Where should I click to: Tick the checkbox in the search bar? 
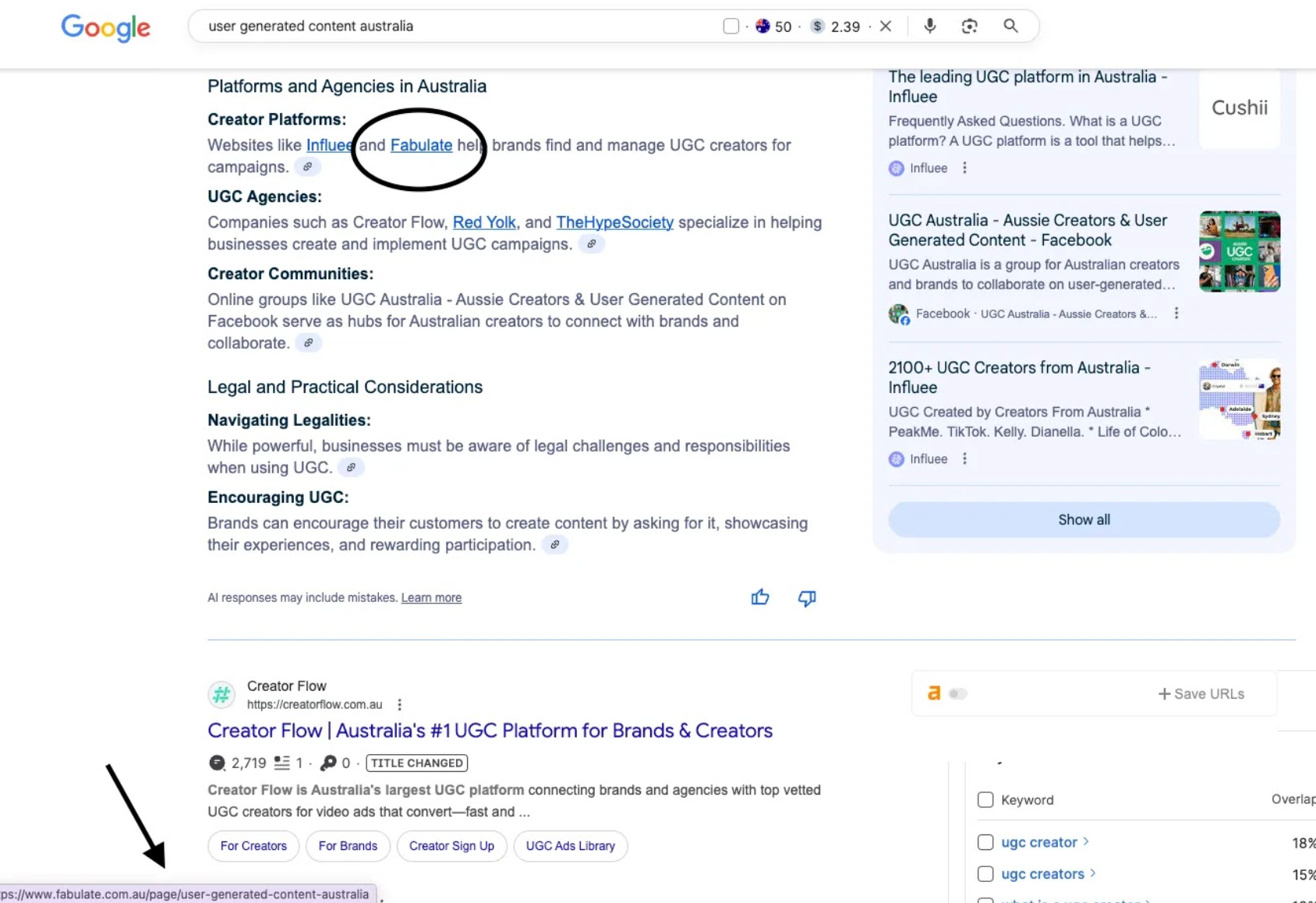[731, 27]
